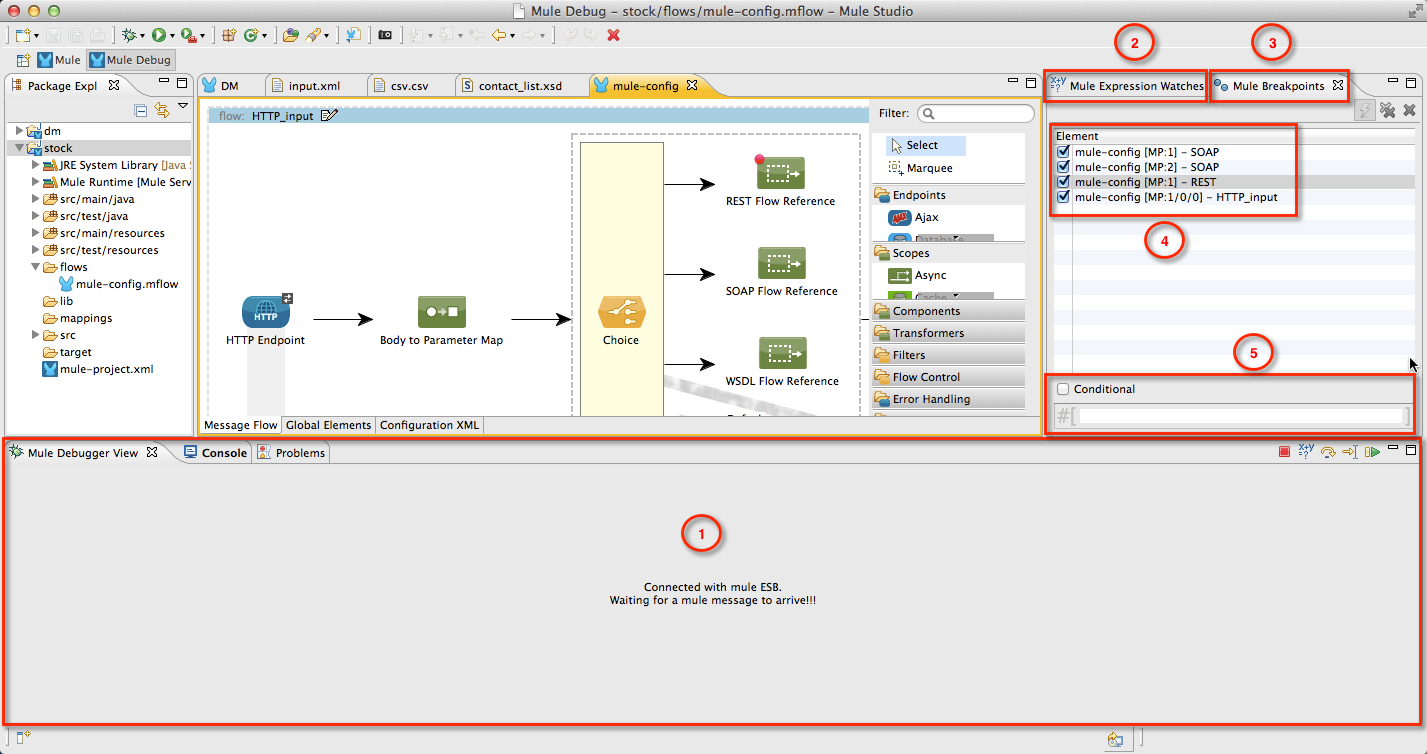Disable the HTTP_input breakpoint checkbox
Viewport: 1427px width, 754px height.
coord(1063,197)
